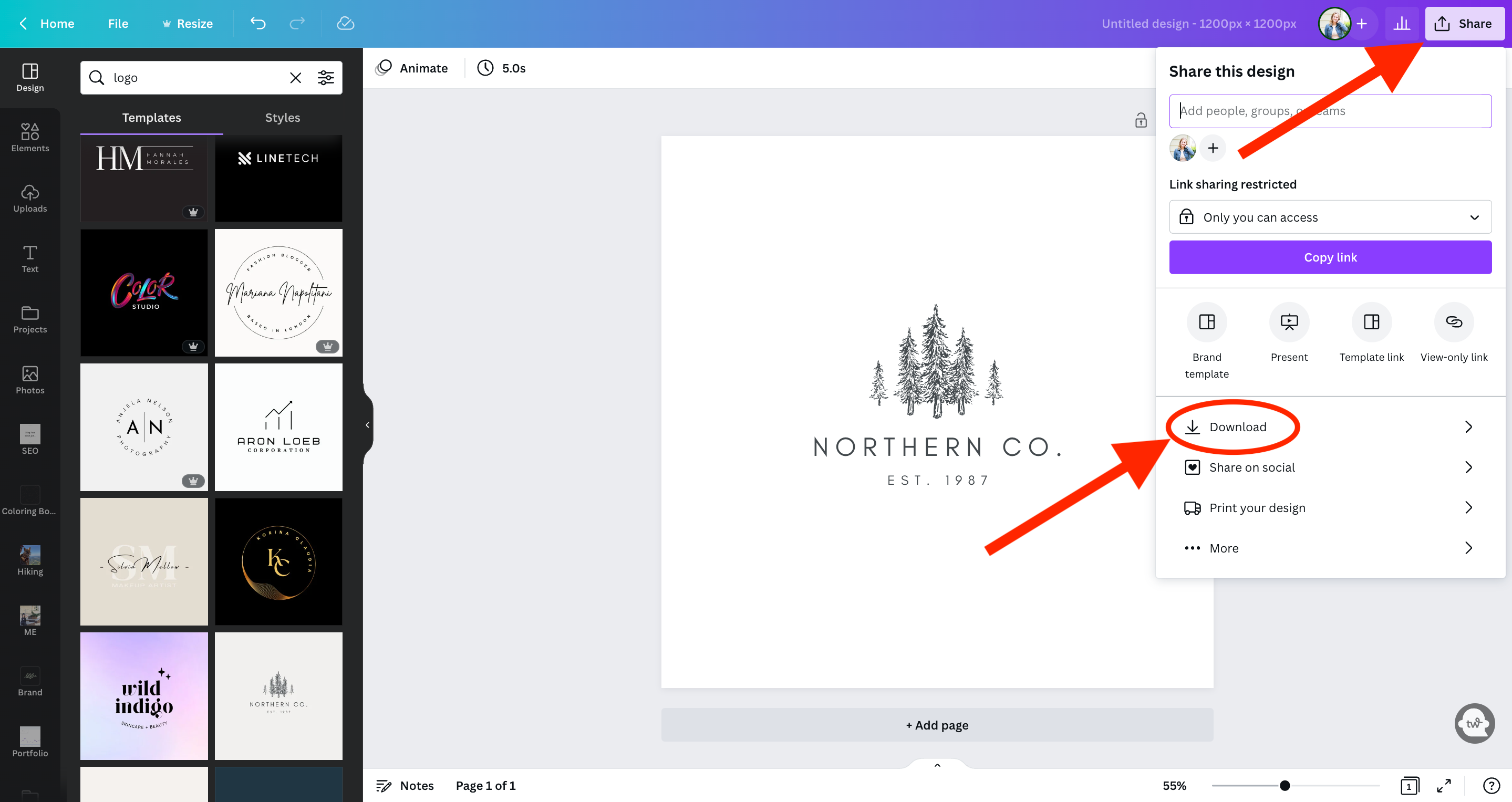Click the Copy link purple button
This screenshot has width=1512, height=802.
(1330, 257)
